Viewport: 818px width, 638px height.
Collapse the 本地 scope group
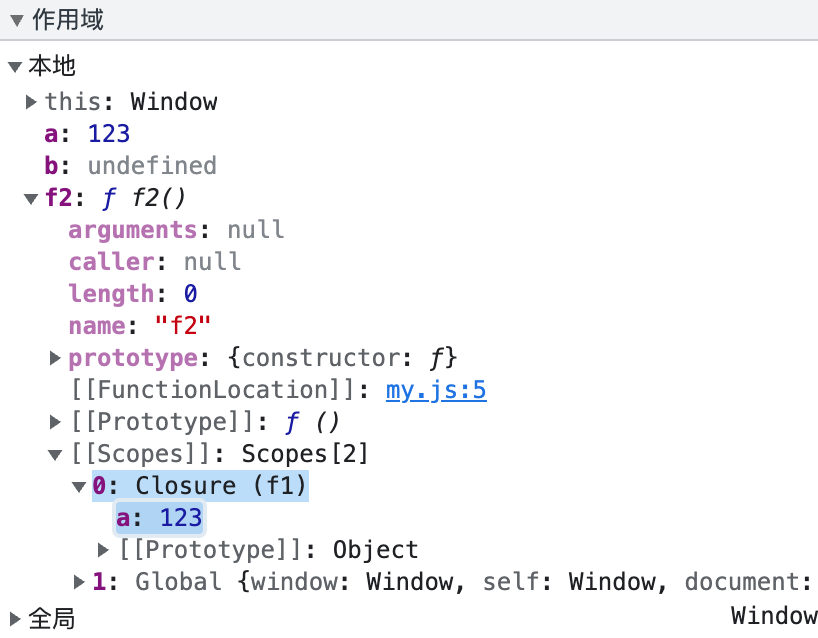14,67
